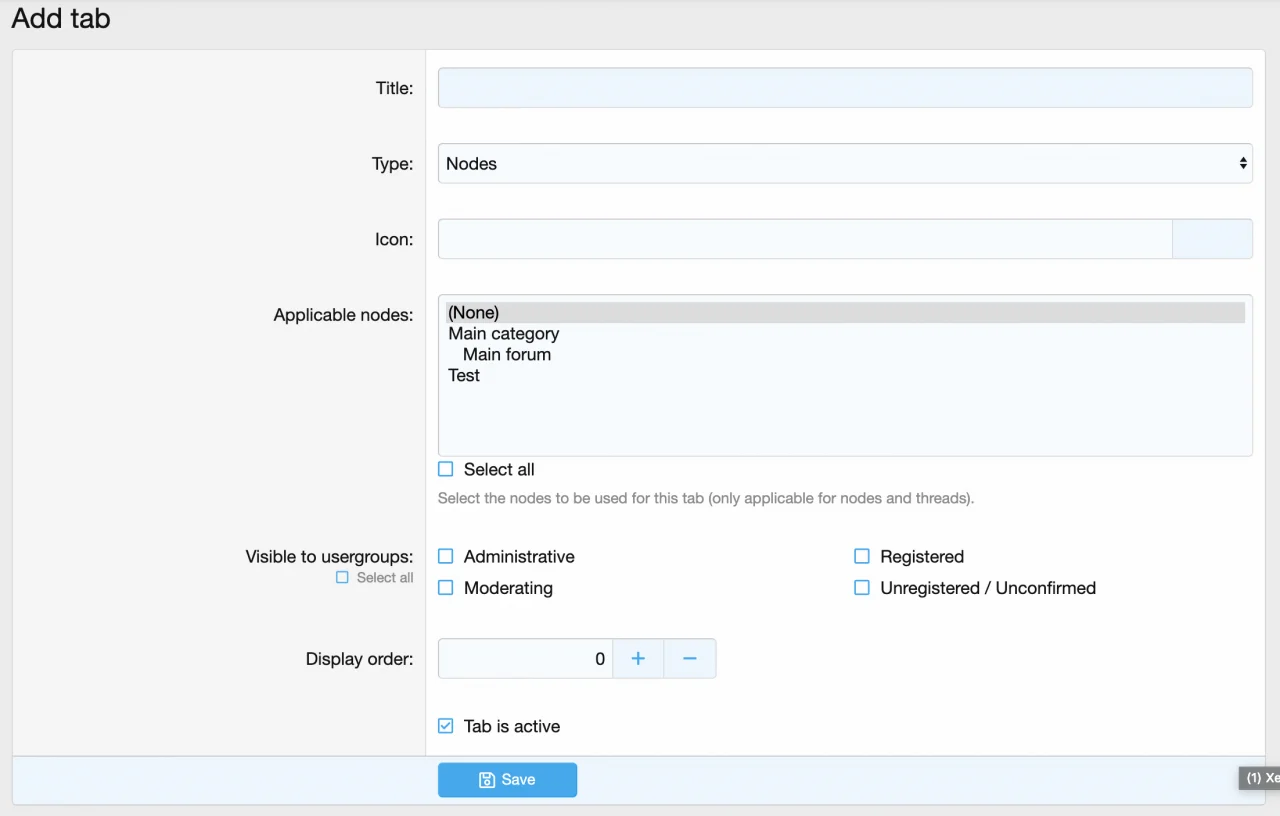Screen dimensions: 1280x816
Task: Check Select all below the nodes list
Action: [x=446, y=469]
